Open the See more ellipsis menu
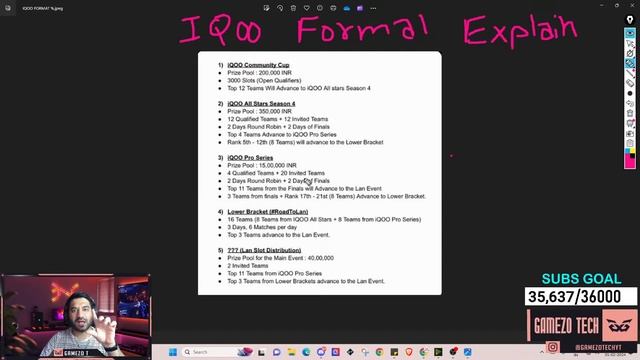 [x=373, y=8]
